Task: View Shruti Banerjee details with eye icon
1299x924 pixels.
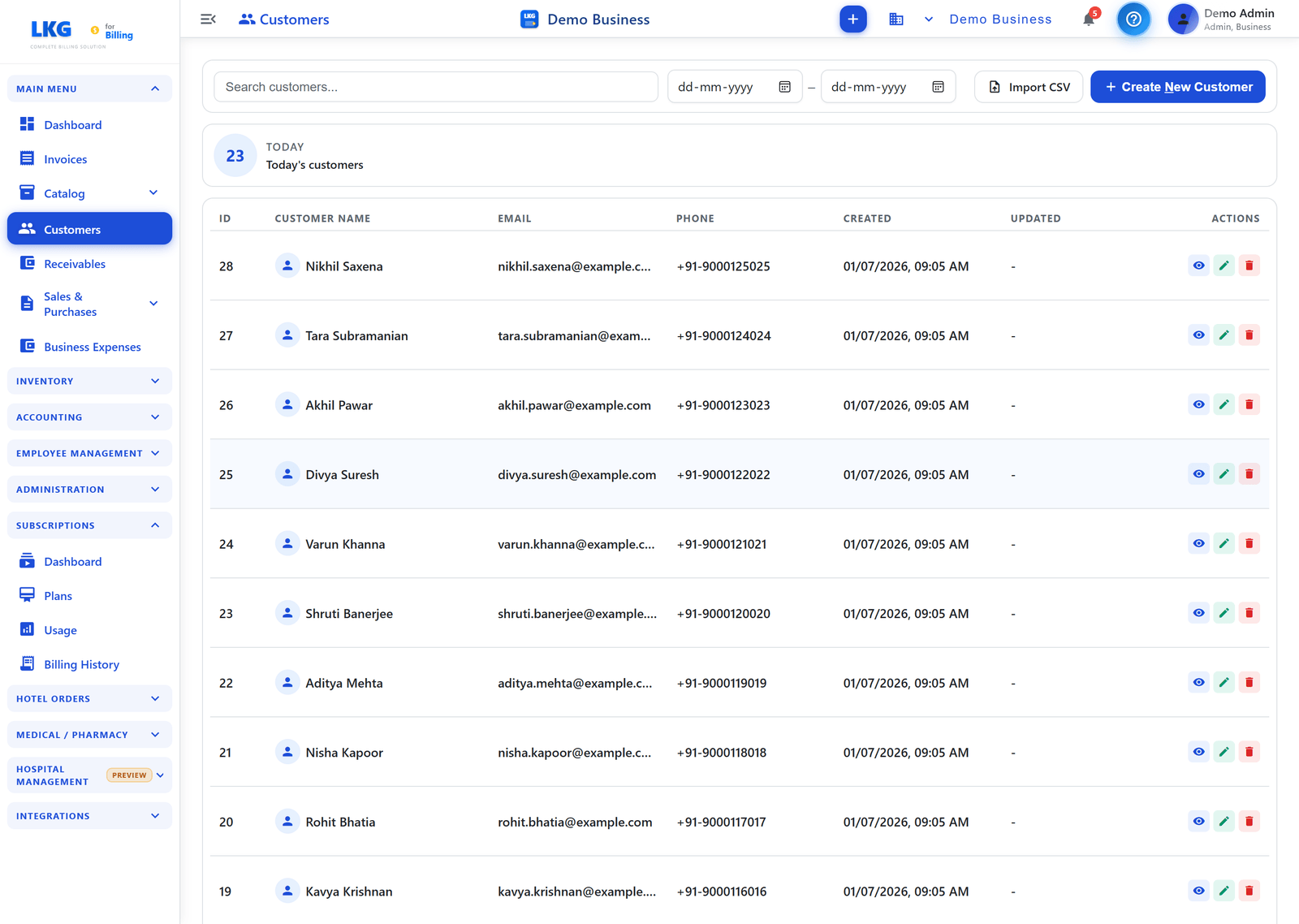Action: [x=1198, y=613]
